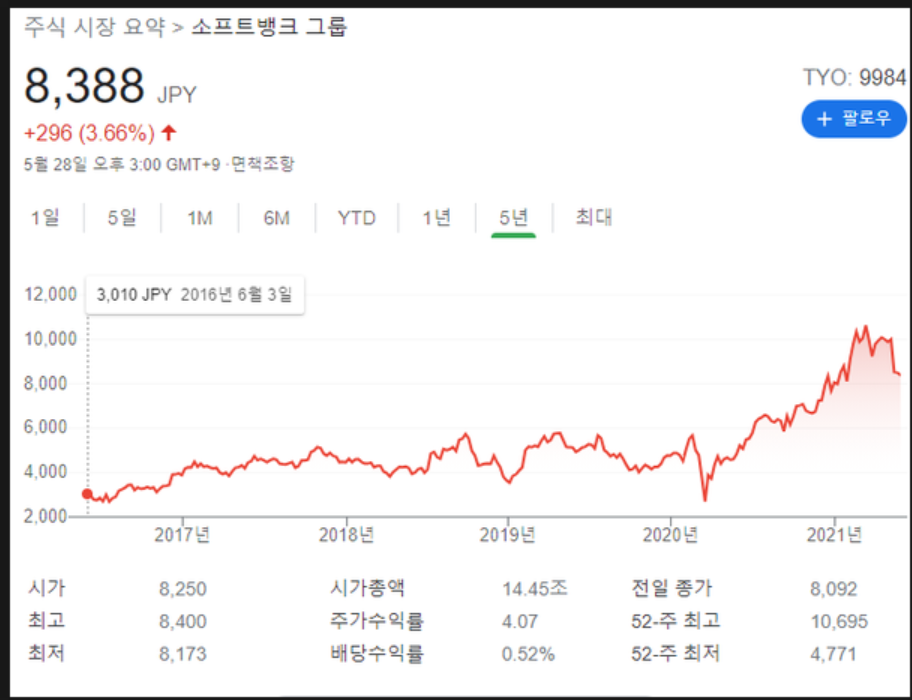Screen dimensions: 912x700
Task: Click the 최고 value 8,400
Action: (x=183, y=622)
